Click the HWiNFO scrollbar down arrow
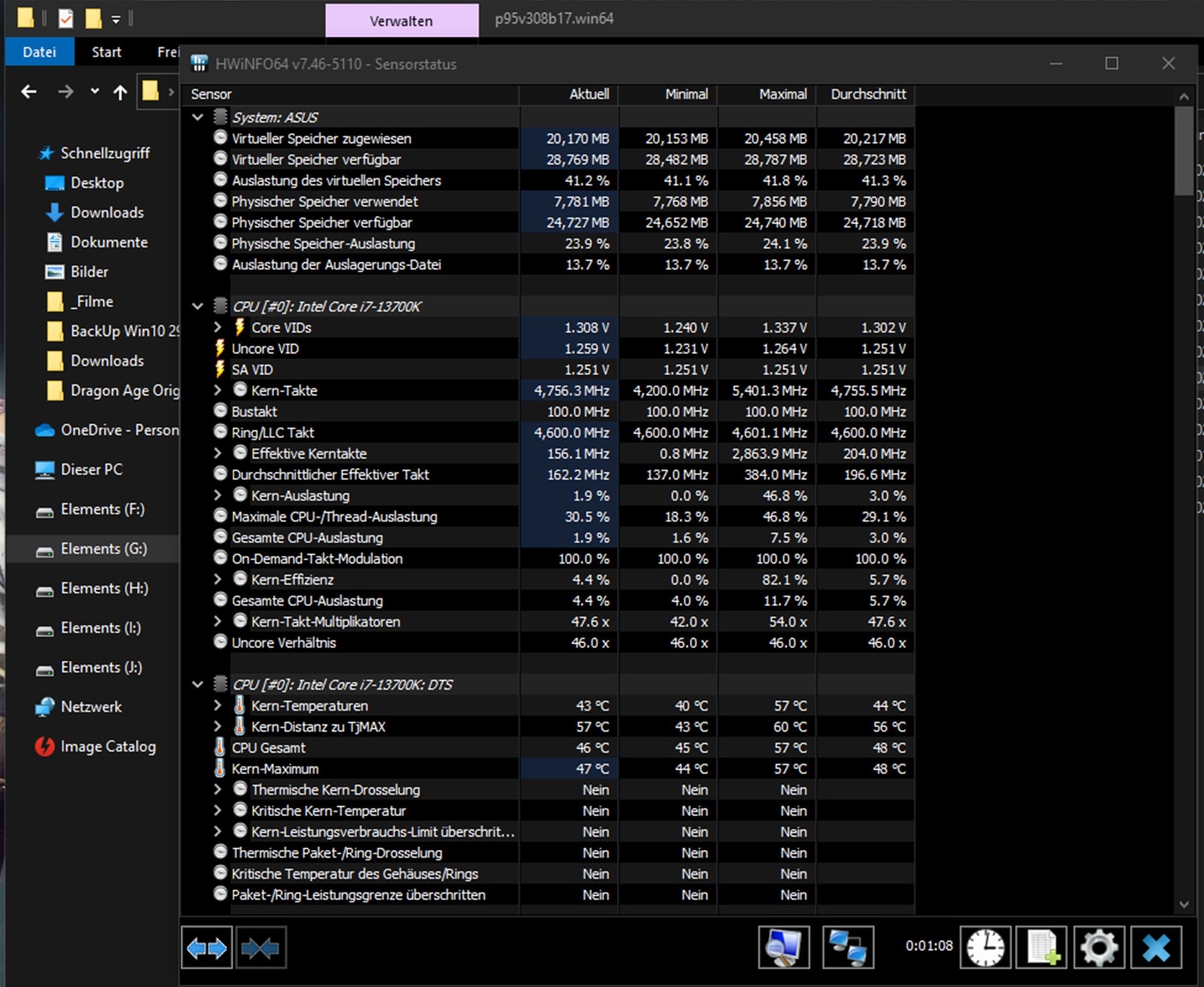Image resolution: width=1204 pixels, height=987 pixels. [1184, 904]
